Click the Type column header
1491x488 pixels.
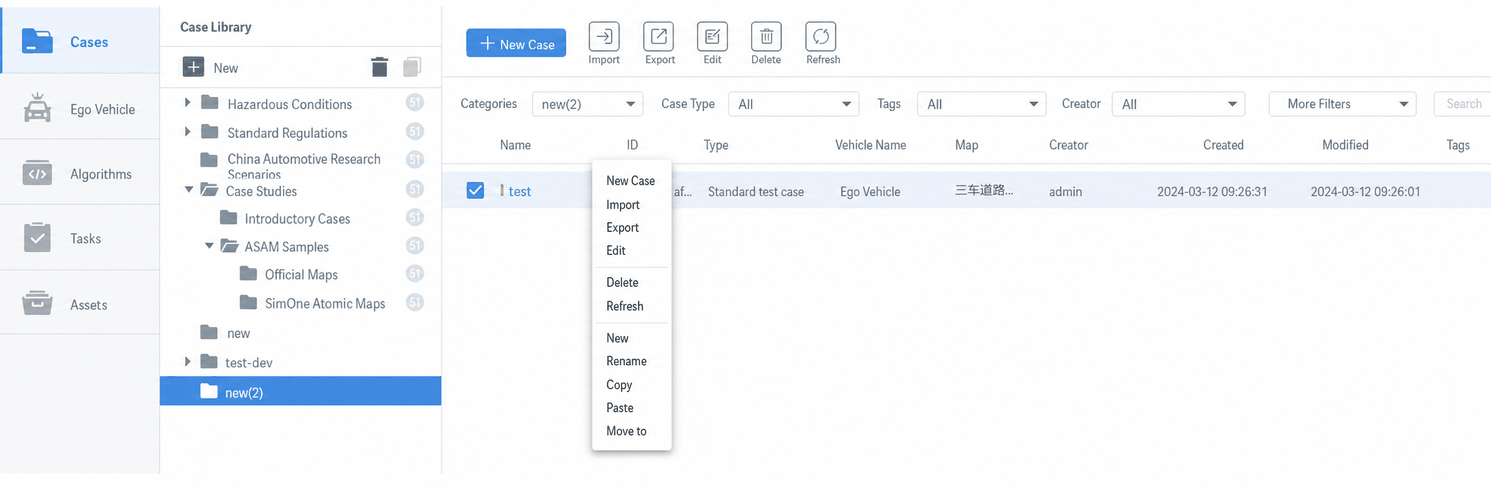716,145
